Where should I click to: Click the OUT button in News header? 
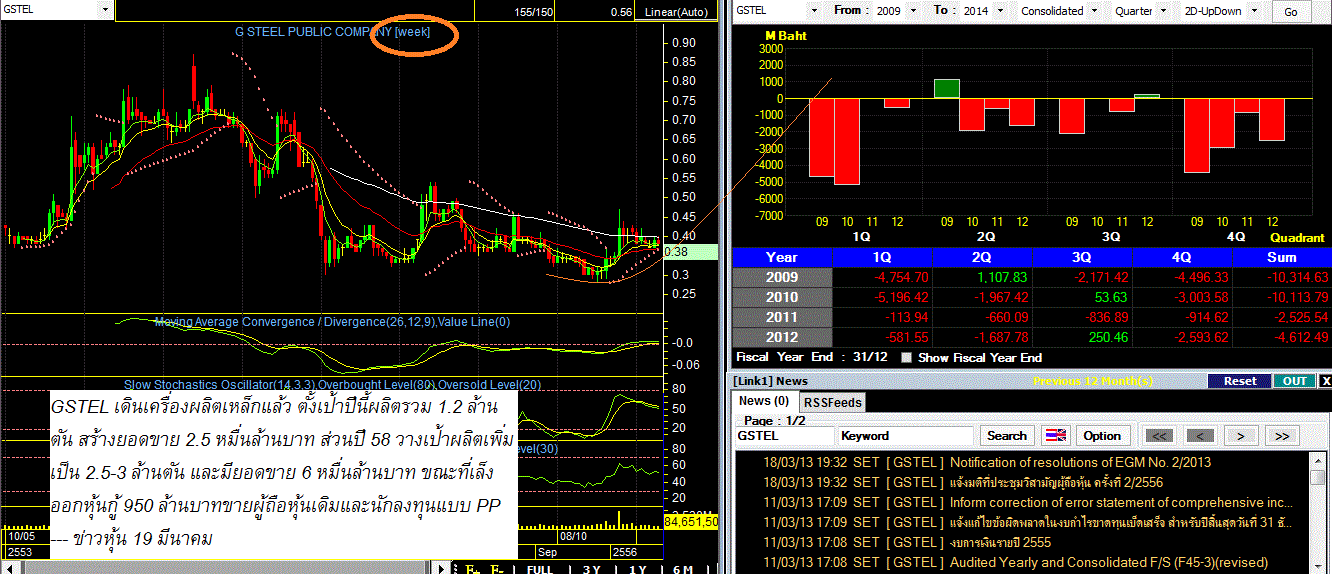point(1294,381)
